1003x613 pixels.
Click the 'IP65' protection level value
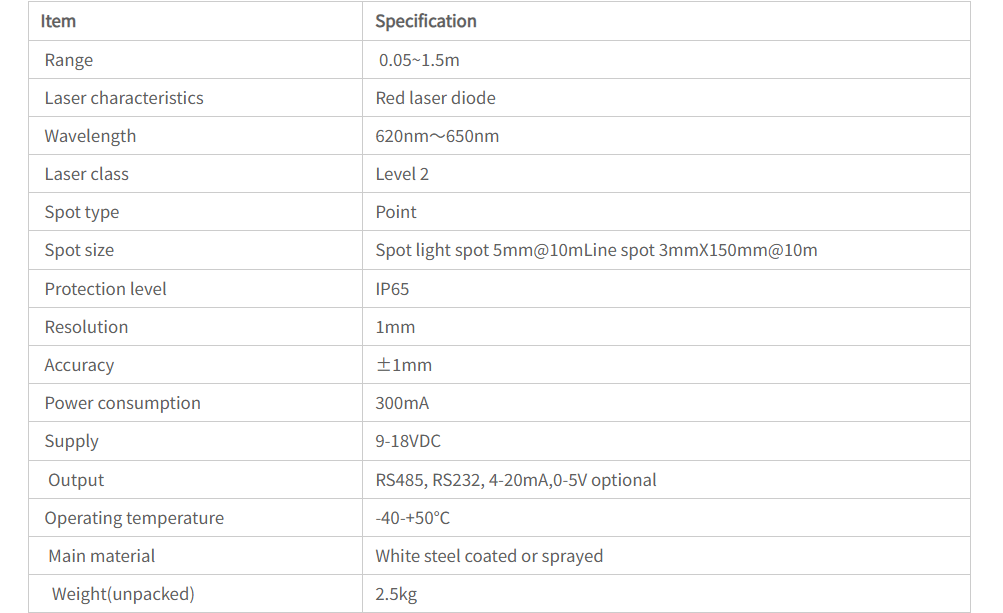tap(392, 289)
